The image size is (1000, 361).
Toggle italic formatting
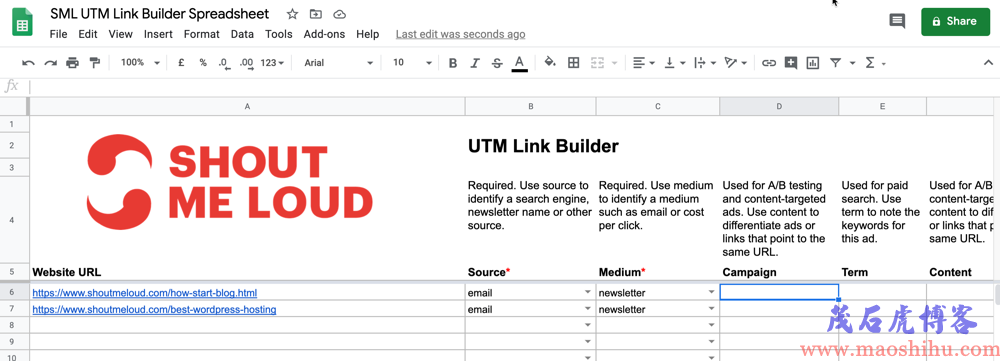pos(474,63)
